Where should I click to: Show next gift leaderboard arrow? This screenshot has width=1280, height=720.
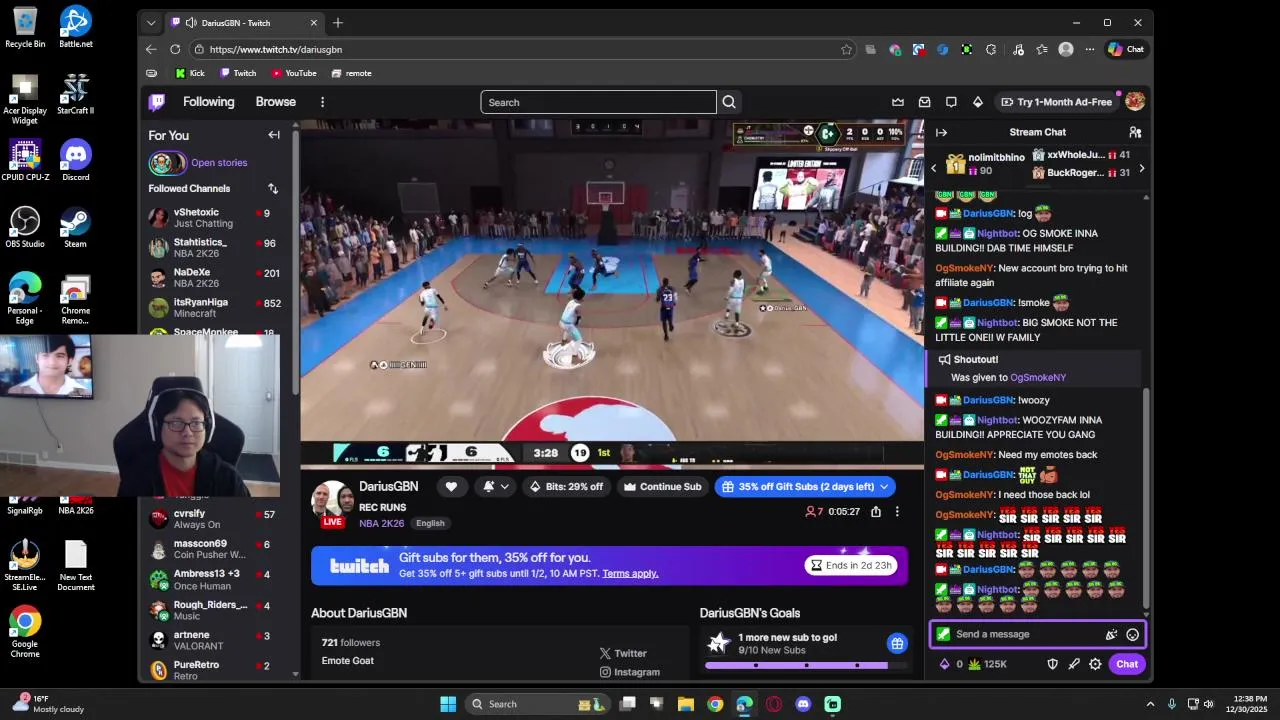point(1141,168)
